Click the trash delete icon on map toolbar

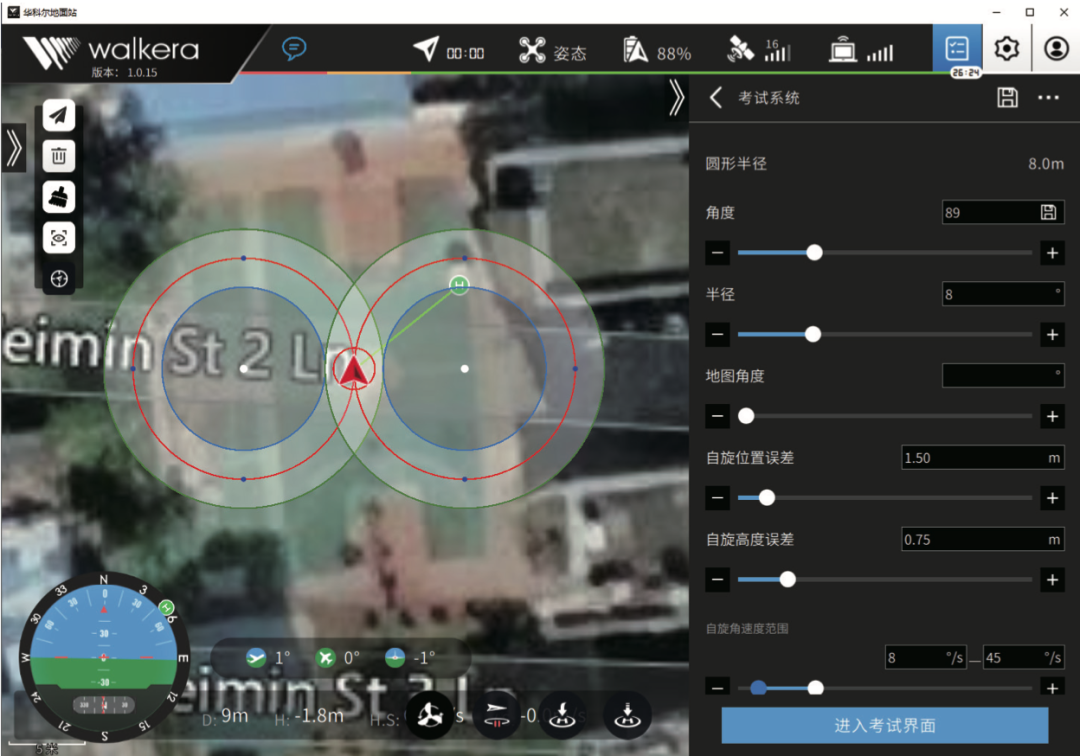pos(59,156)
